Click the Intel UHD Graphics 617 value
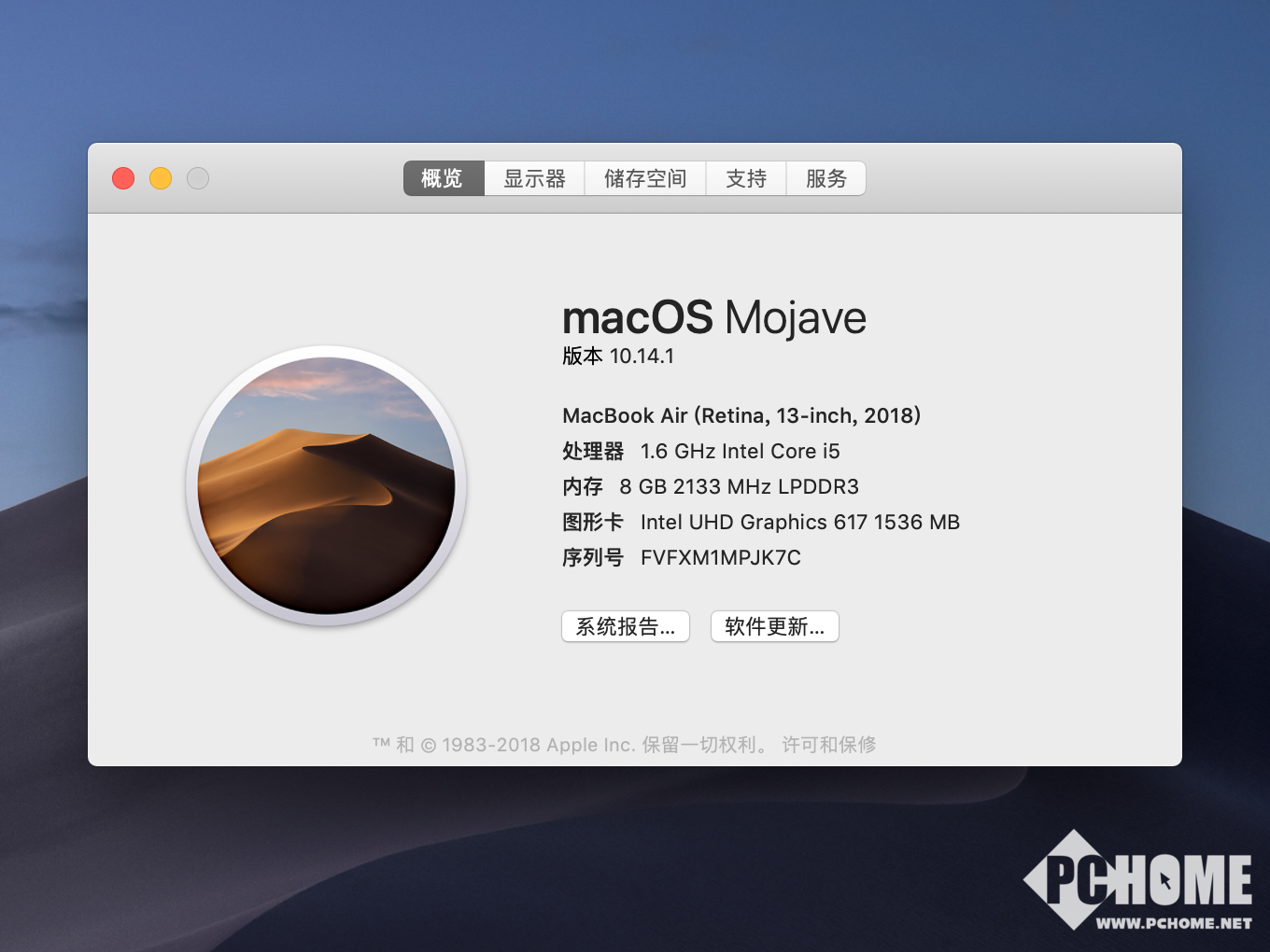This screenshot has height=952, width=1270. 800,522
